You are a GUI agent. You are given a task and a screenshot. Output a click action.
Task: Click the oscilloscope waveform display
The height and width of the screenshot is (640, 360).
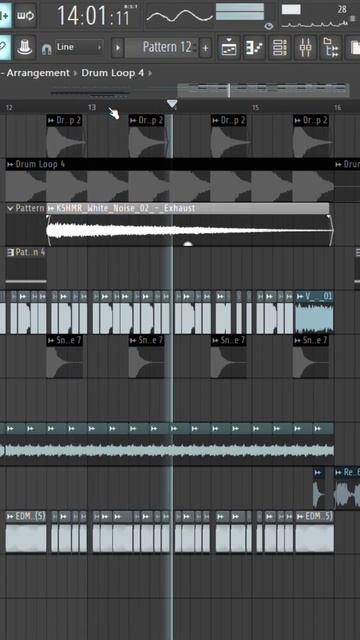click(x=180, y=16)
